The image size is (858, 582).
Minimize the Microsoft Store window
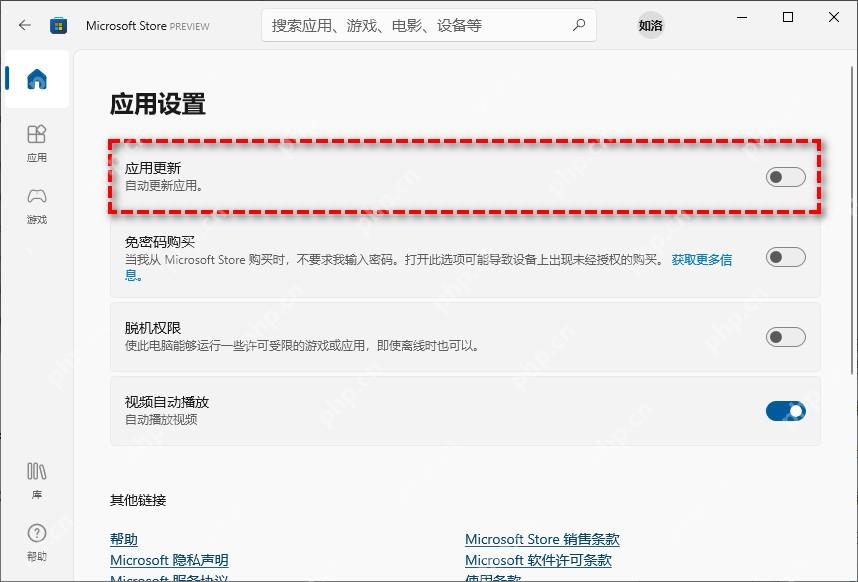click(742, 18)
